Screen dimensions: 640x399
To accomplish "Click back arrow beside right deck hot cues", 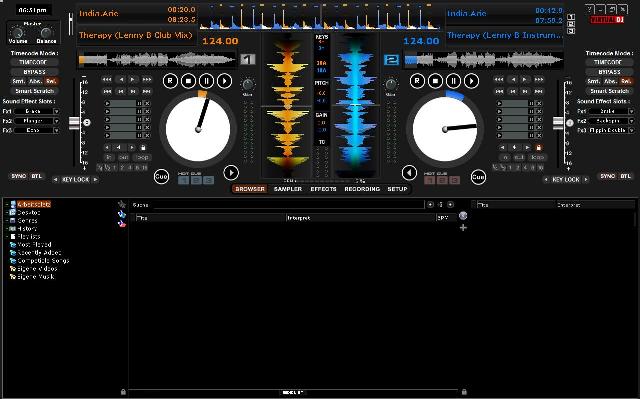I will pos(409,173).
